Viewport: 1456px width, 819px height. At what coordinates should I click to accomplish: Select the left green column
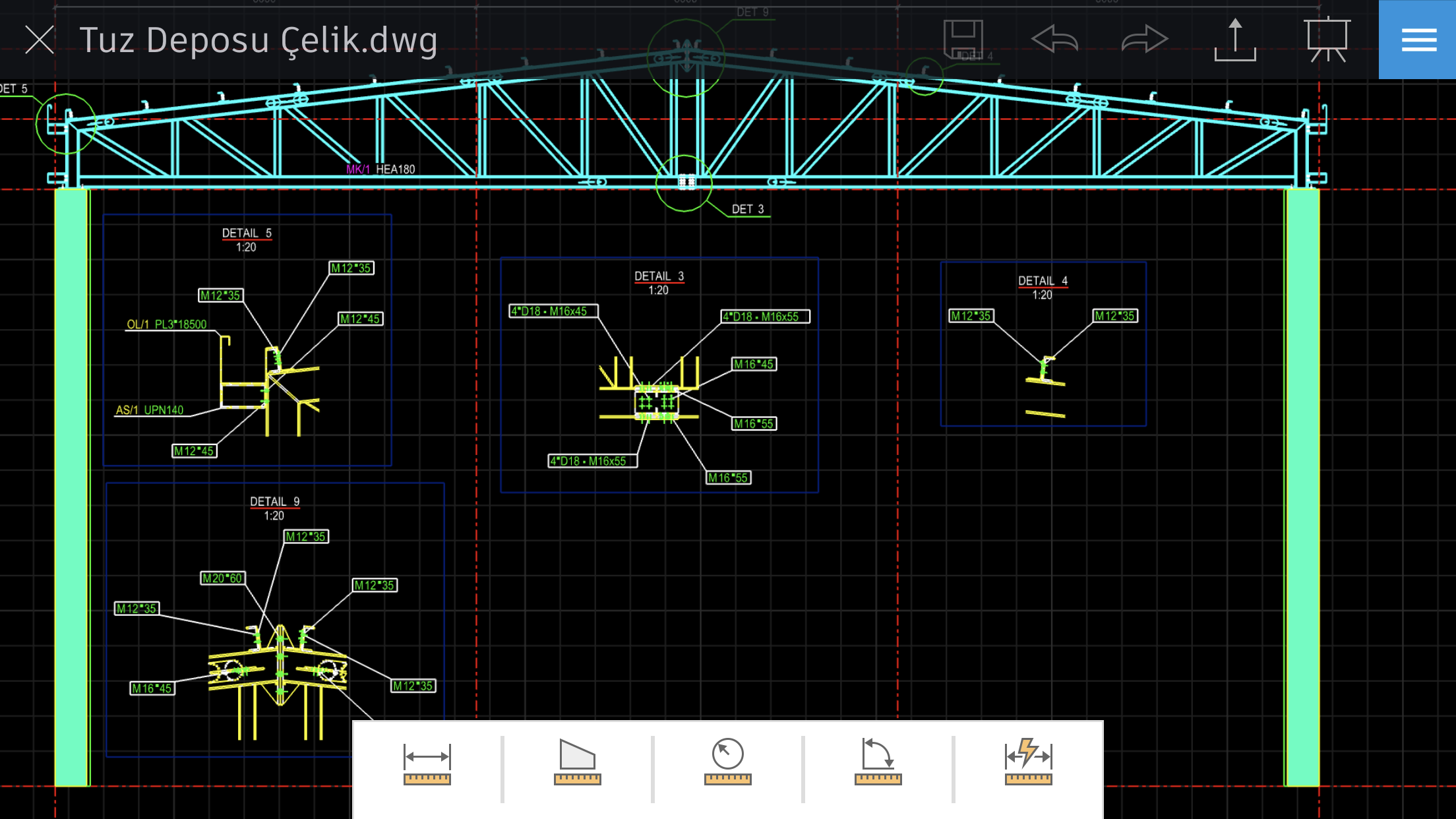[x=72, y=487]
